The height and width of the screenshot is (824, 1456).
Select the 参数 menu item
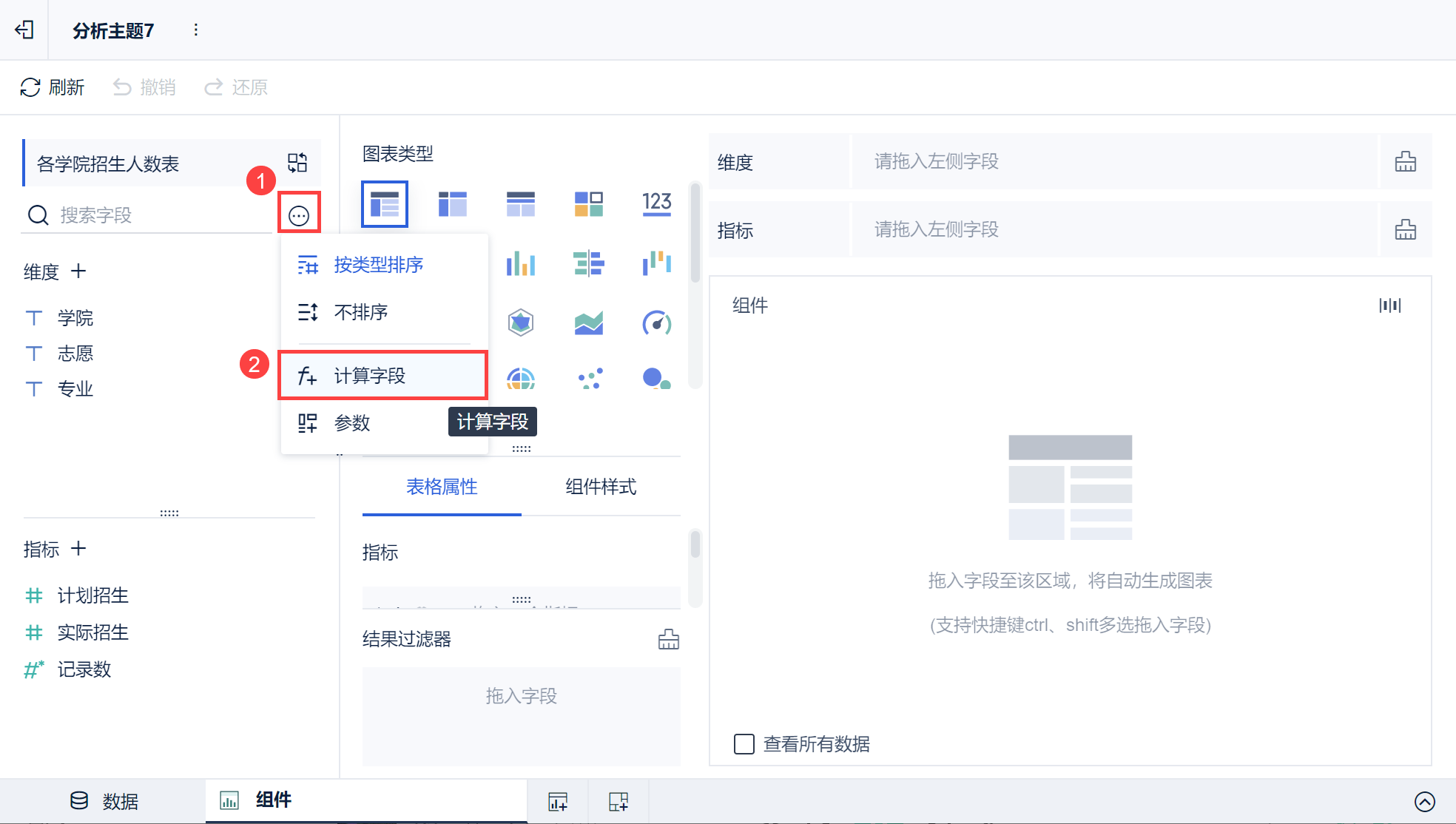pos(351,423)
